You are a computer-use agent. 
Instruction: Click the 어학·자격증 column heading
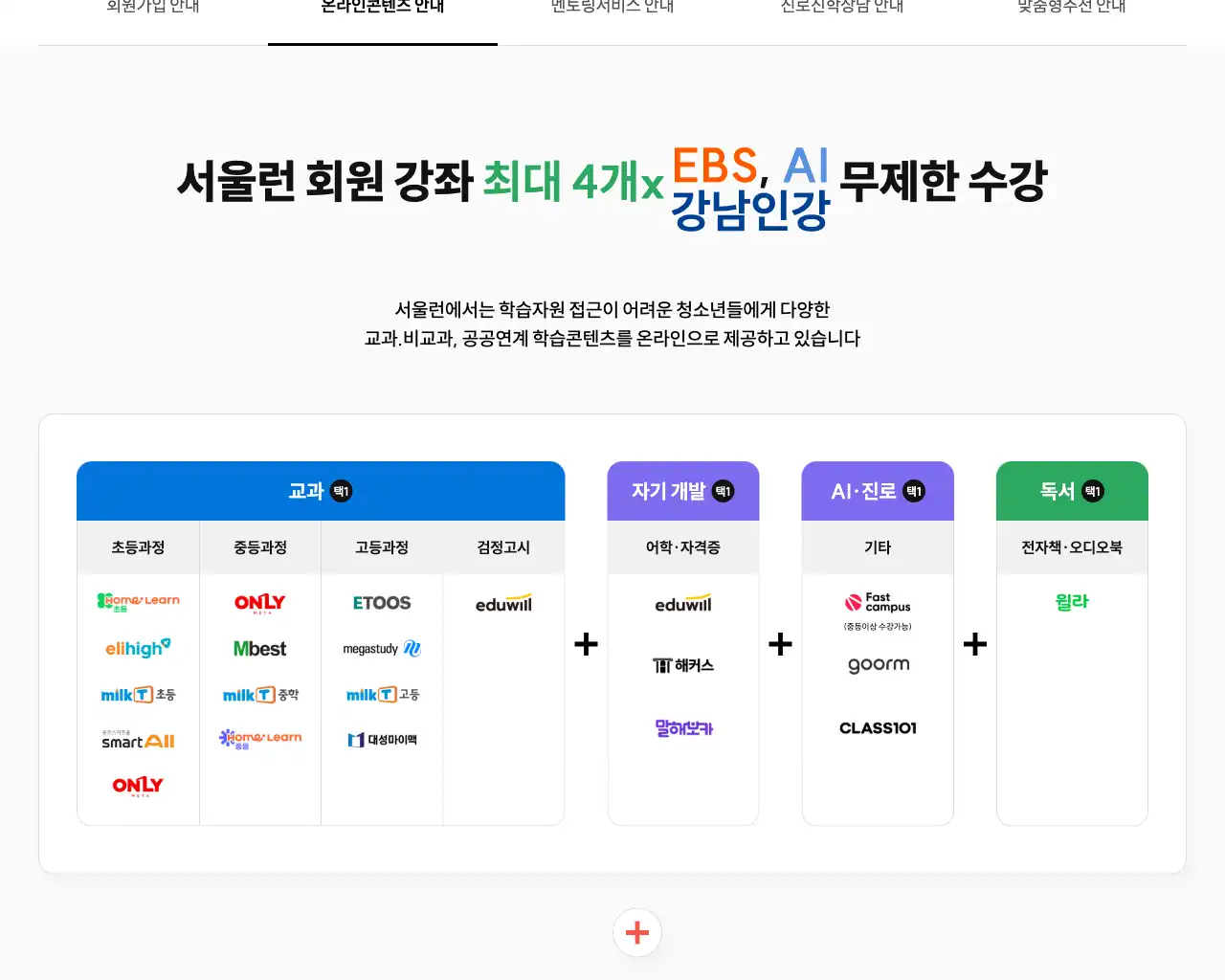[x=683, y=547]
